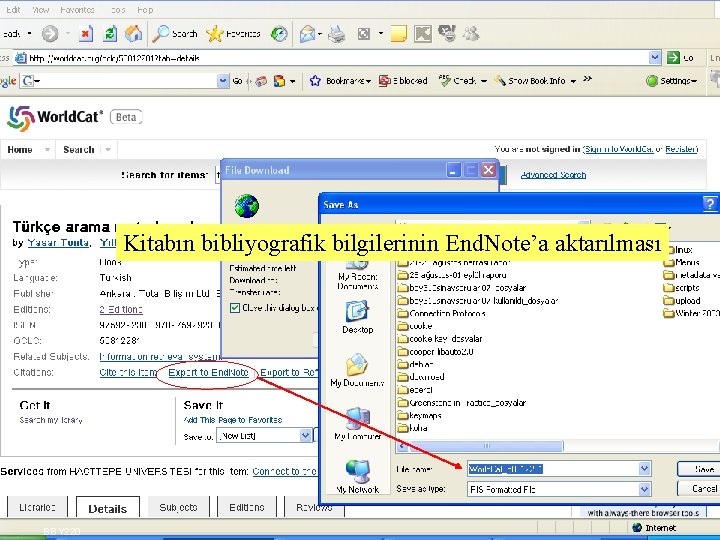Image resolution: width=720 pixels, height=540 pixels.
Task: Expand the address bar dropdown
Action: [655, 57]
